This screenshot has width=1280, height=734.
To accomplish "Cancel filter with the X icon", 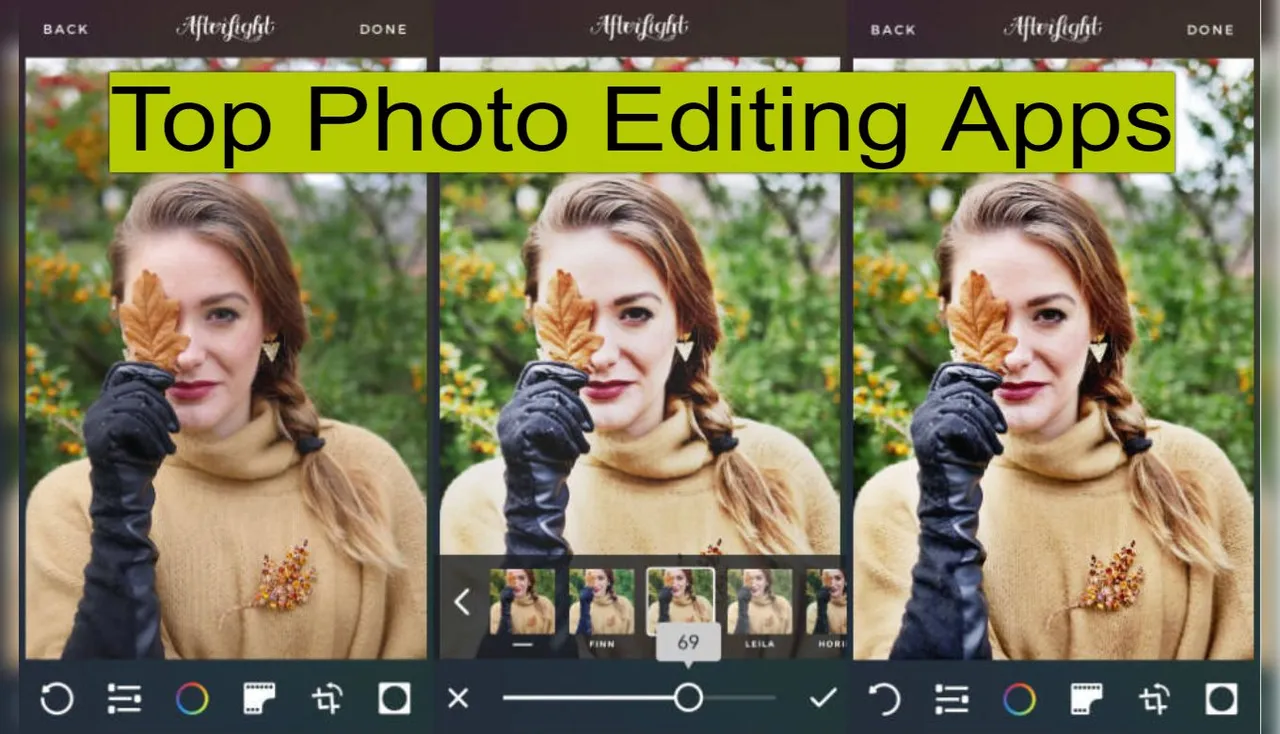I will pos(458,698).
